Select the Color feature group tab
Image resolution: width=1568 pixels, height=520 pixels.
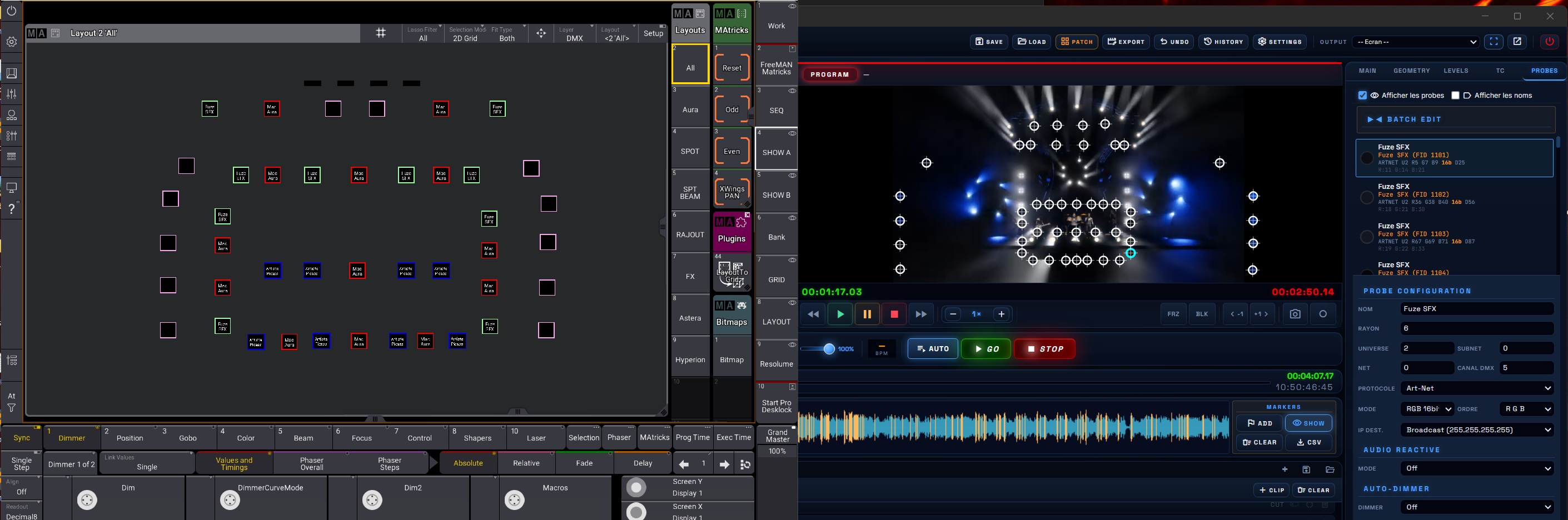point(246,438)
